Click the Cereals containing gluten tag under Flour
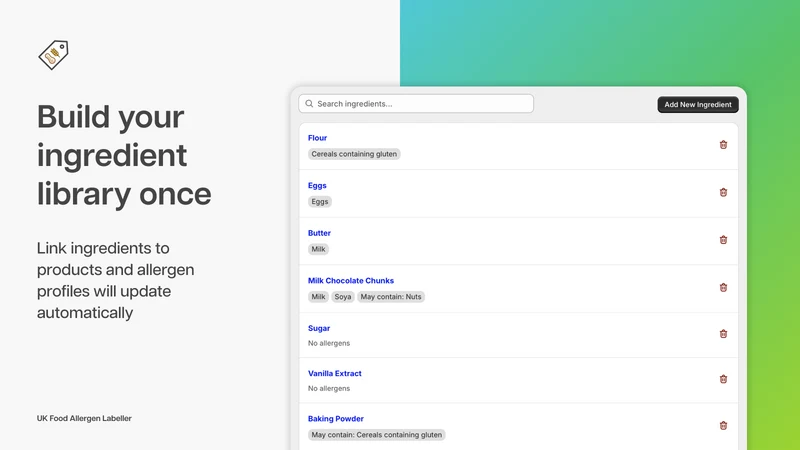The width and height of the screenshot is (800, 450). click(354, 154)
